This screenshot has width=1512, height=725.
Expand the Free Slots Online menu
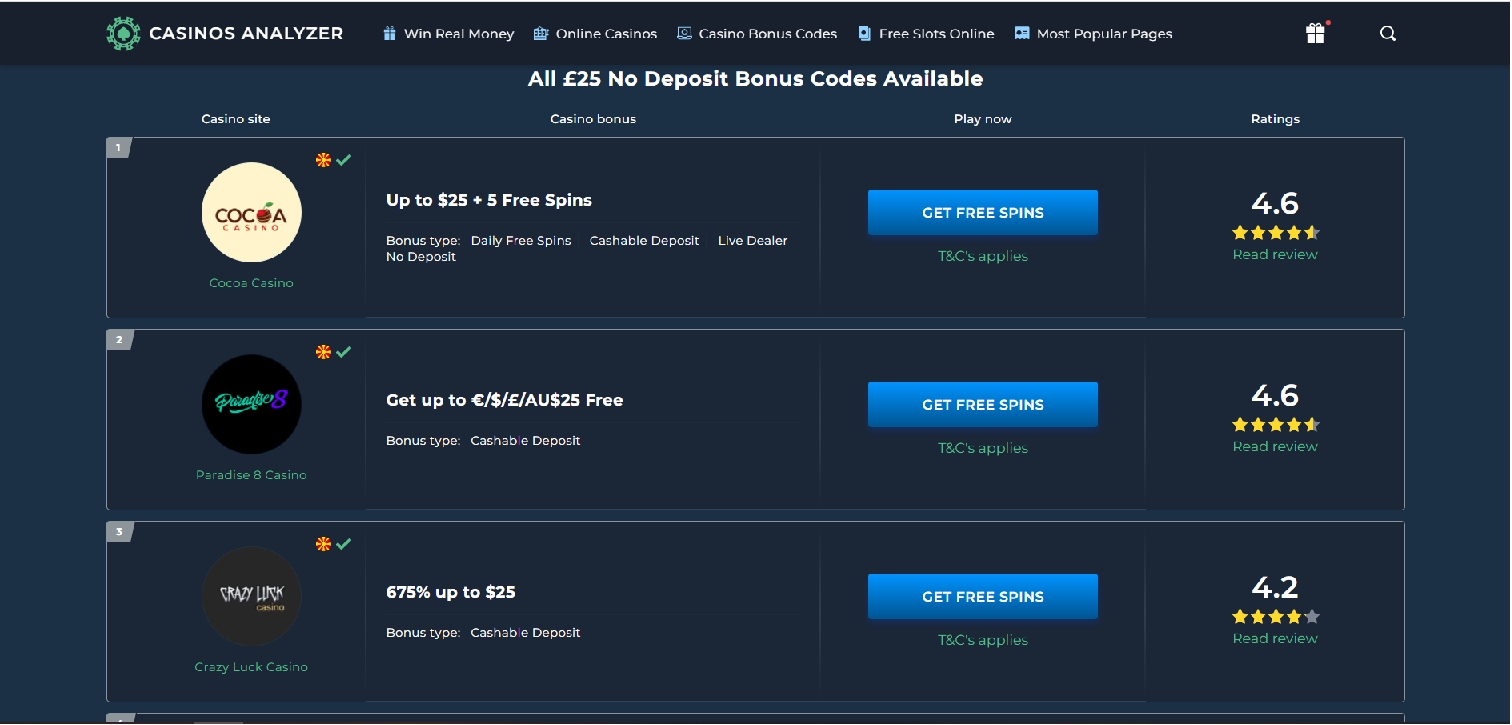coord(926,34)
